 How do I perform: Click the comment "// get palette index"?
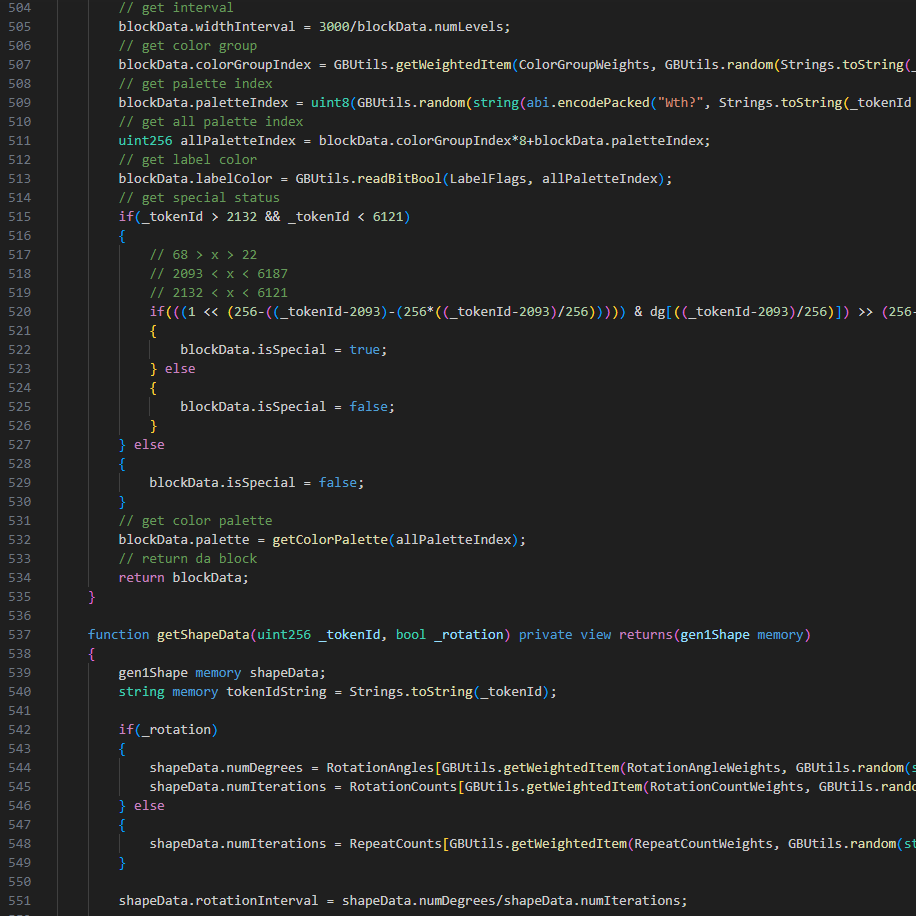[x=195, y=84]
